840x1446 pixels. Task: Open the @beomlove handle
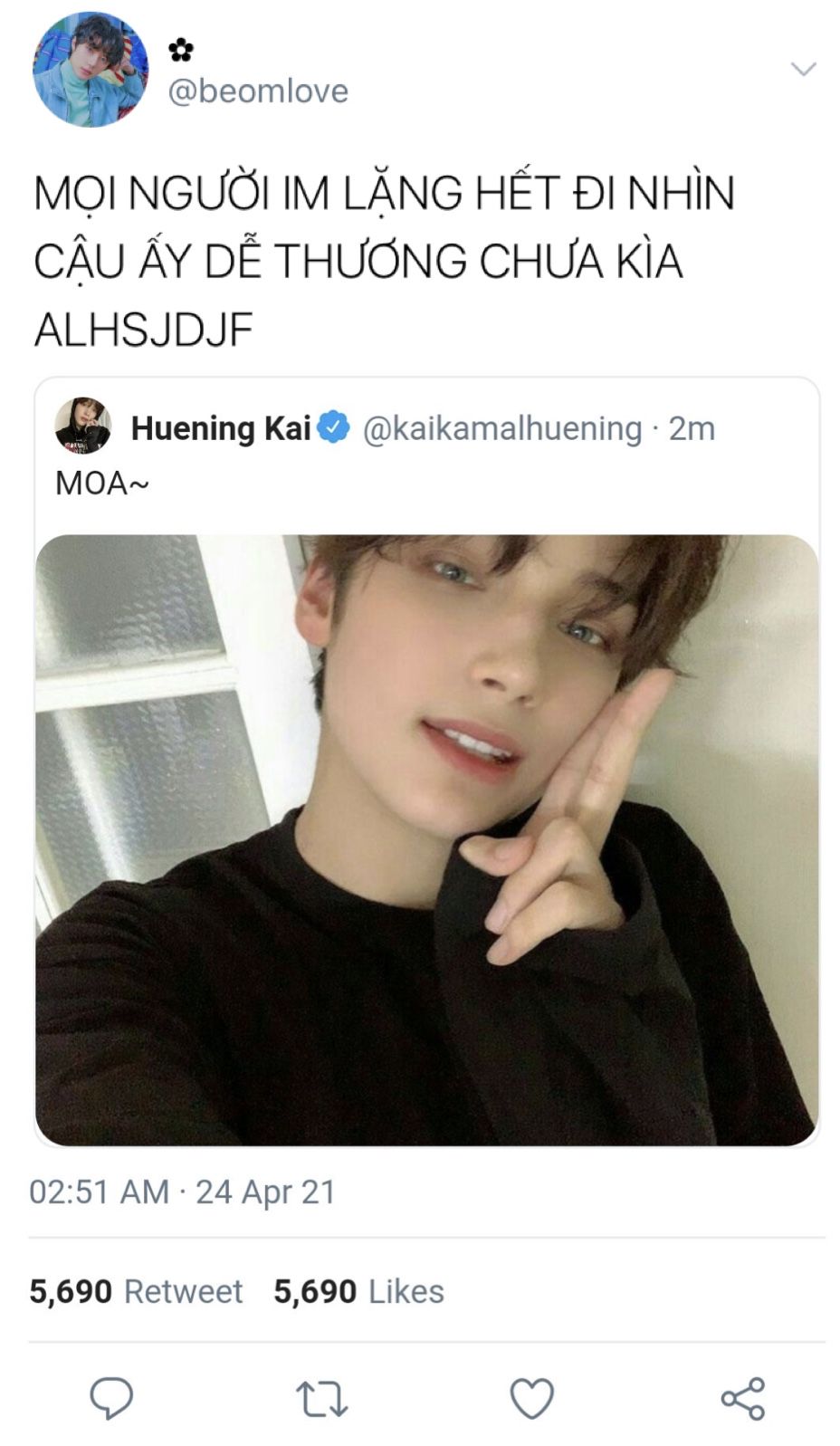258,91
